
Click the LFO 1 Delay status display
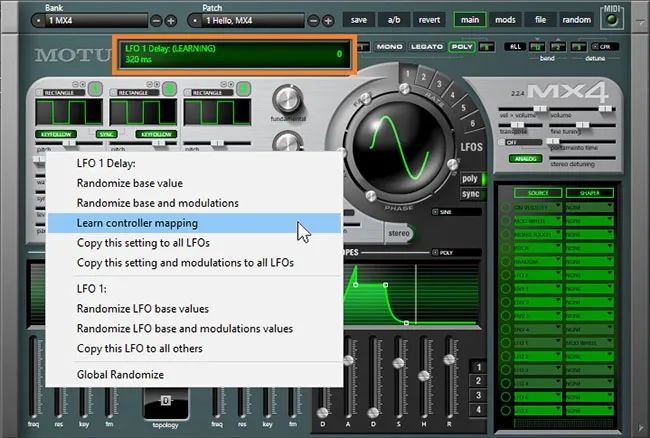tap(234, 54)
